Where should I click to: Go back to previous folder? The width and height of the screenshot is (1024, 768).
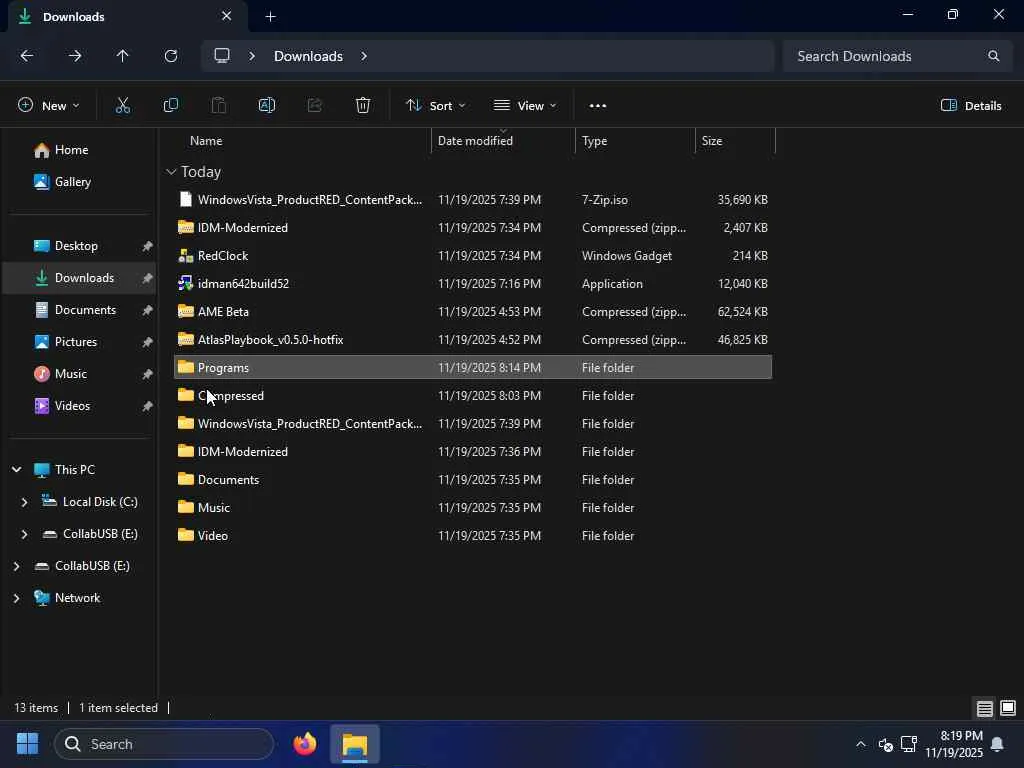[27, 56]
